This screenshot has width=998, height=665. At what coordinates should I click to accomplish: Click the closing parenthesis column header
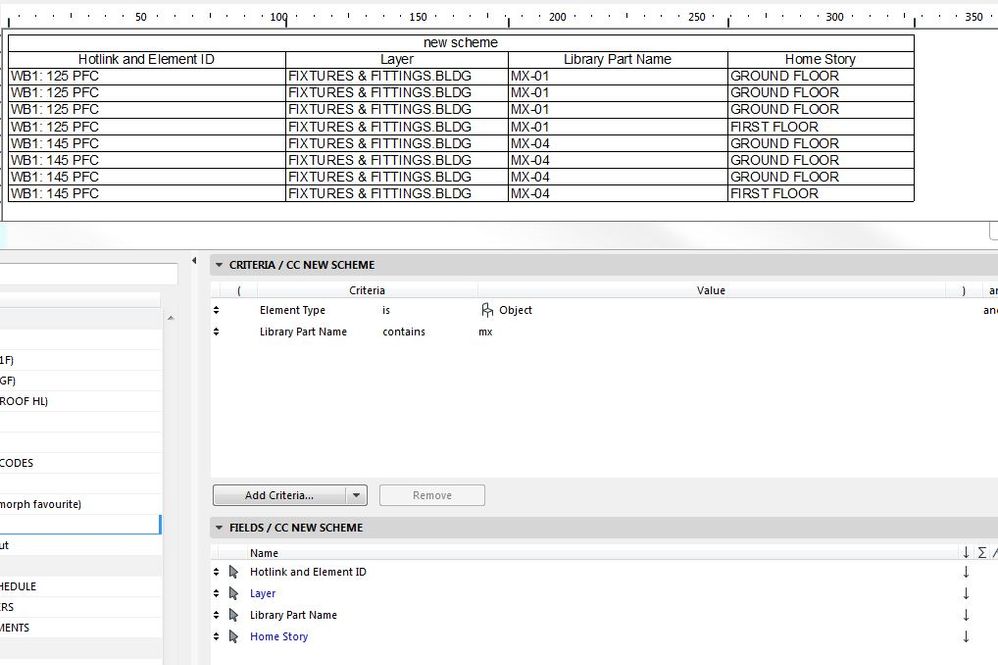pos(964,290)
